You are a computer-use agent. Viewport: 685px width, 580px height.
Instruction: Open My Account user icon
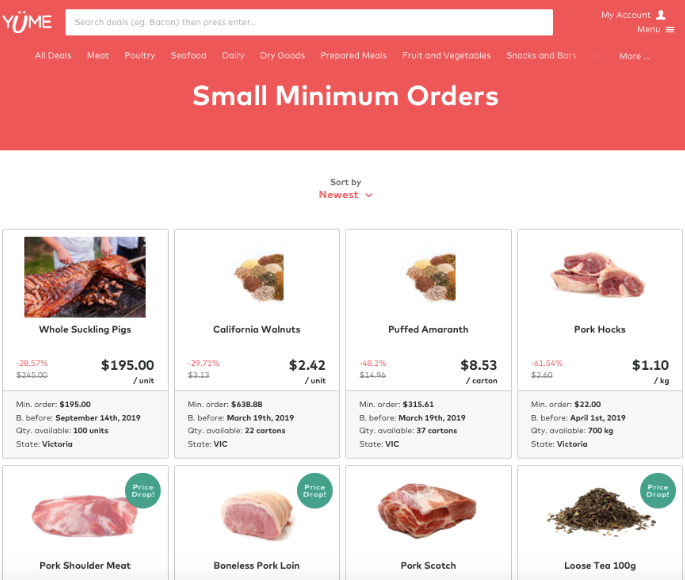click(x=661, y=15)
